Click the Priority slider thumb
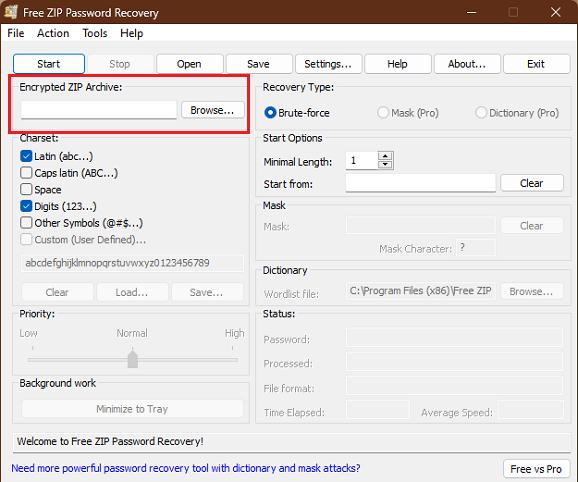Viewport: 578px width, 482px height. (133, 359)
